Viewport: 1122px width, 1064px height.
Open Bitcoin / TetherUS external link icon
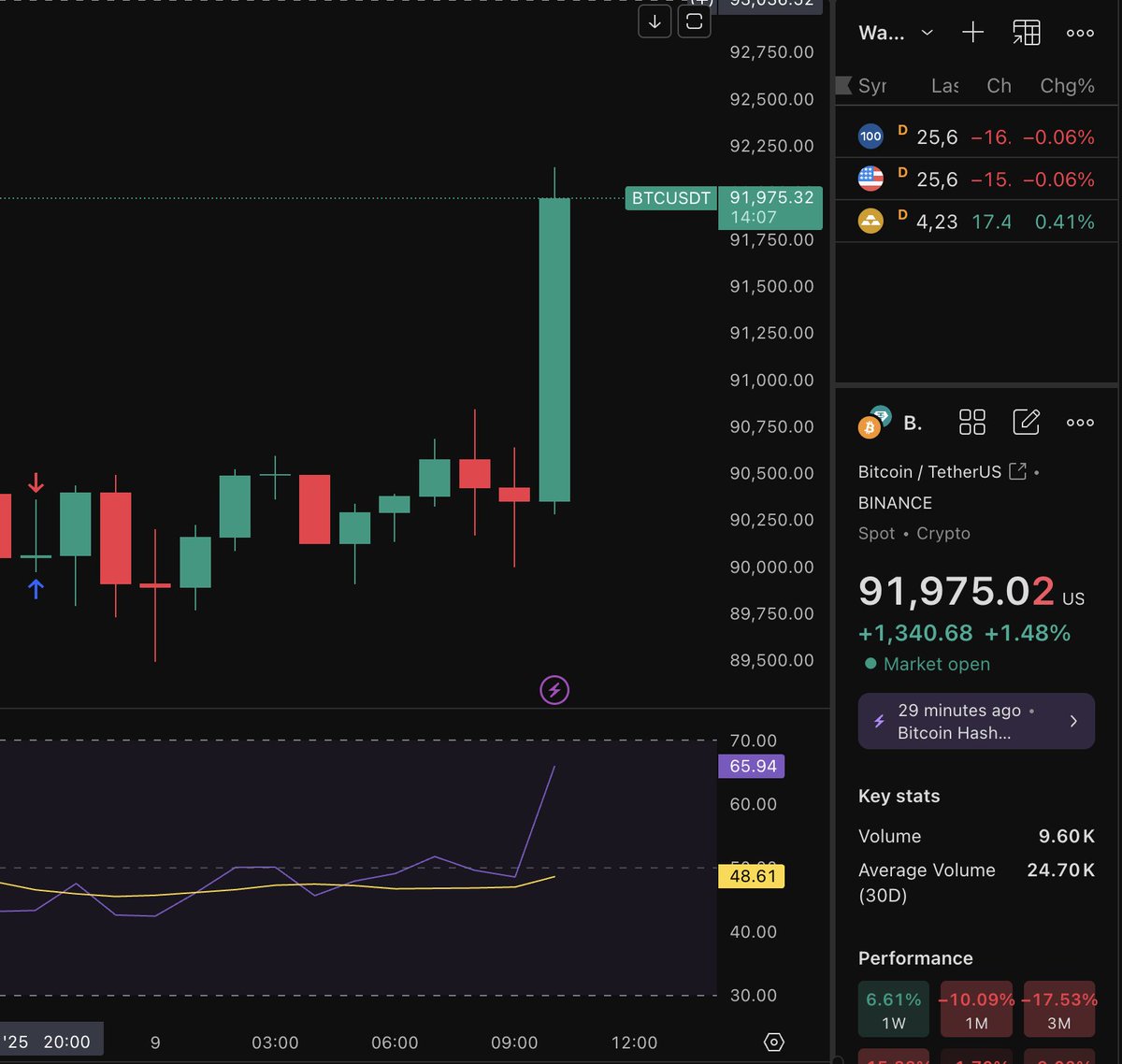click(1017, 471)
